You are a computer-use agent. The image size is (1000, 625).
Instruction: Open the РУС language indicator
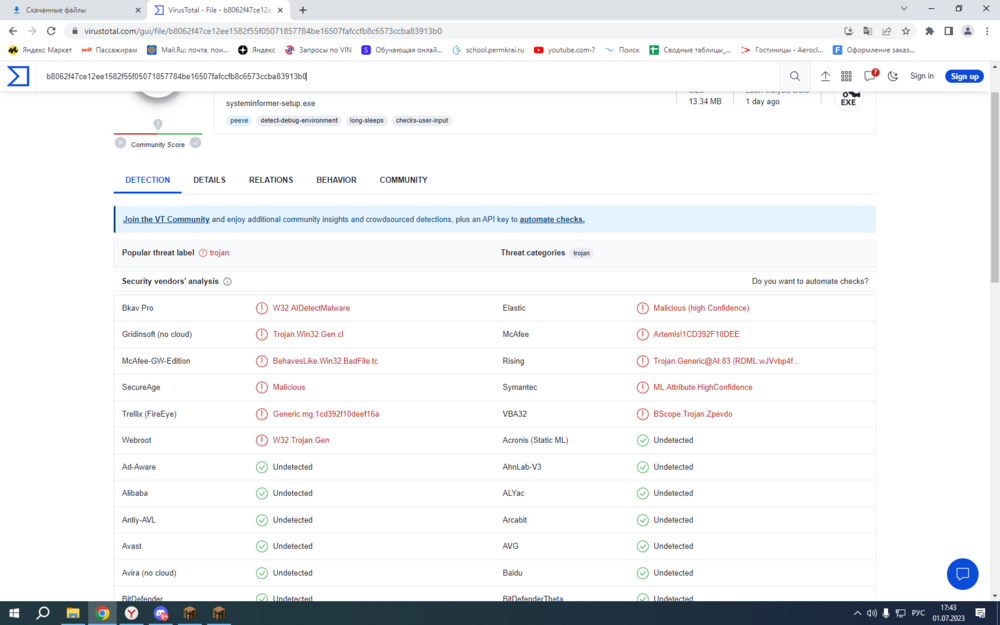pos(918,614)
